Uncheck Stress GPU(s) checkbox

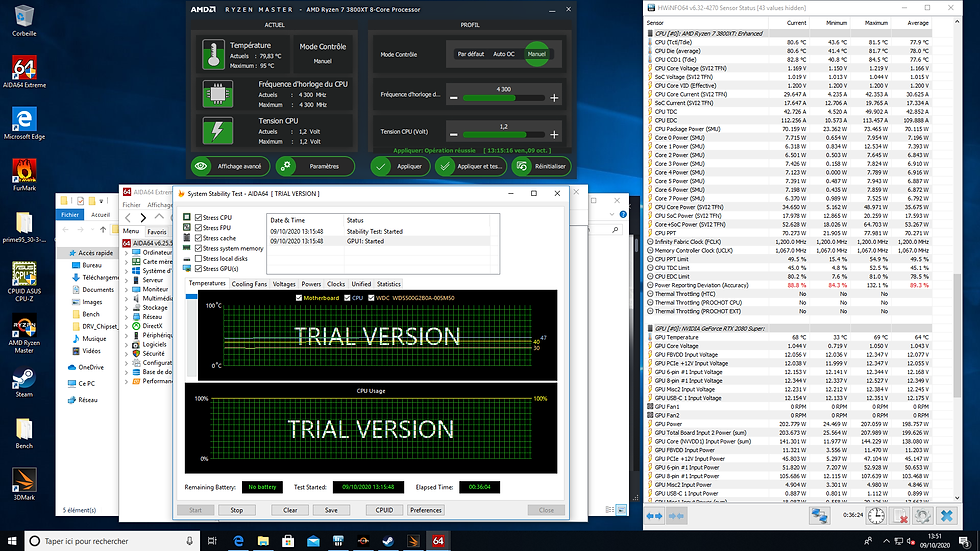point(198,269)
